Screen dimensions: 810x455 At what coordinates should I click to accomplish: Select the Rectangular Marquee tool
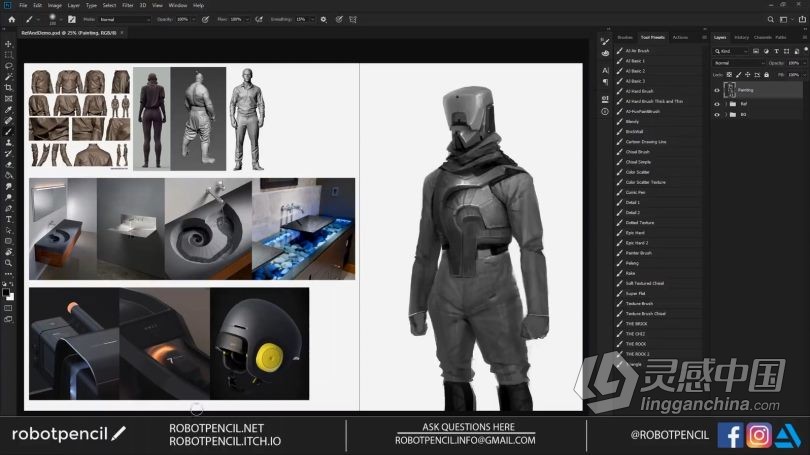(8, 55)
